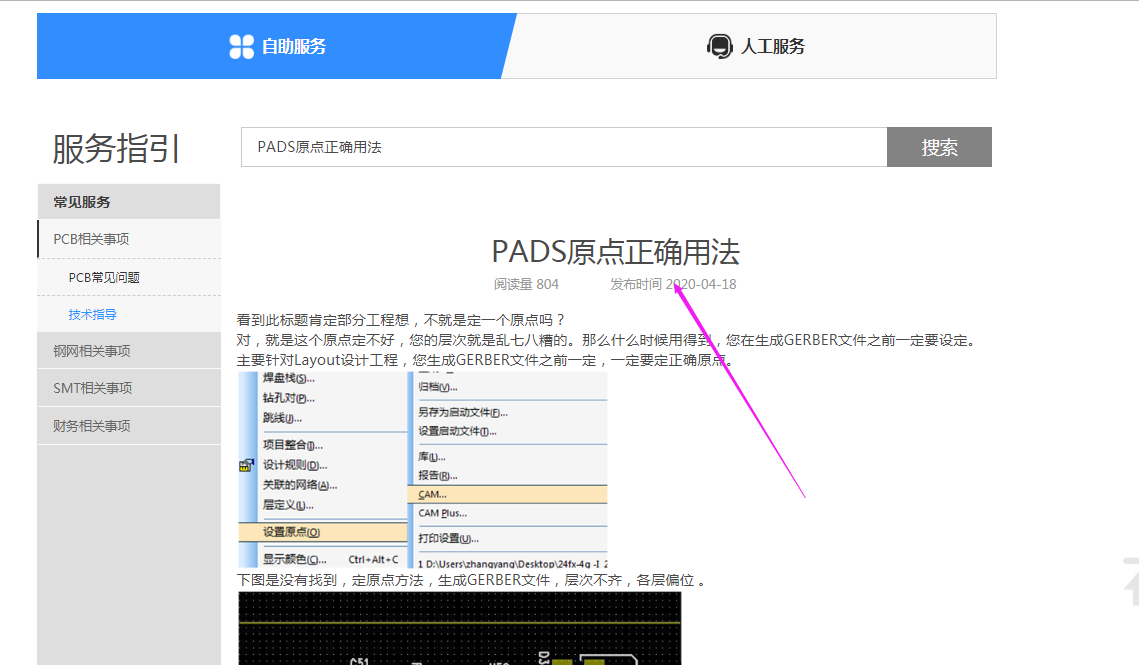
Task: Click the small icon left of 设计规则
Action: 245,465
